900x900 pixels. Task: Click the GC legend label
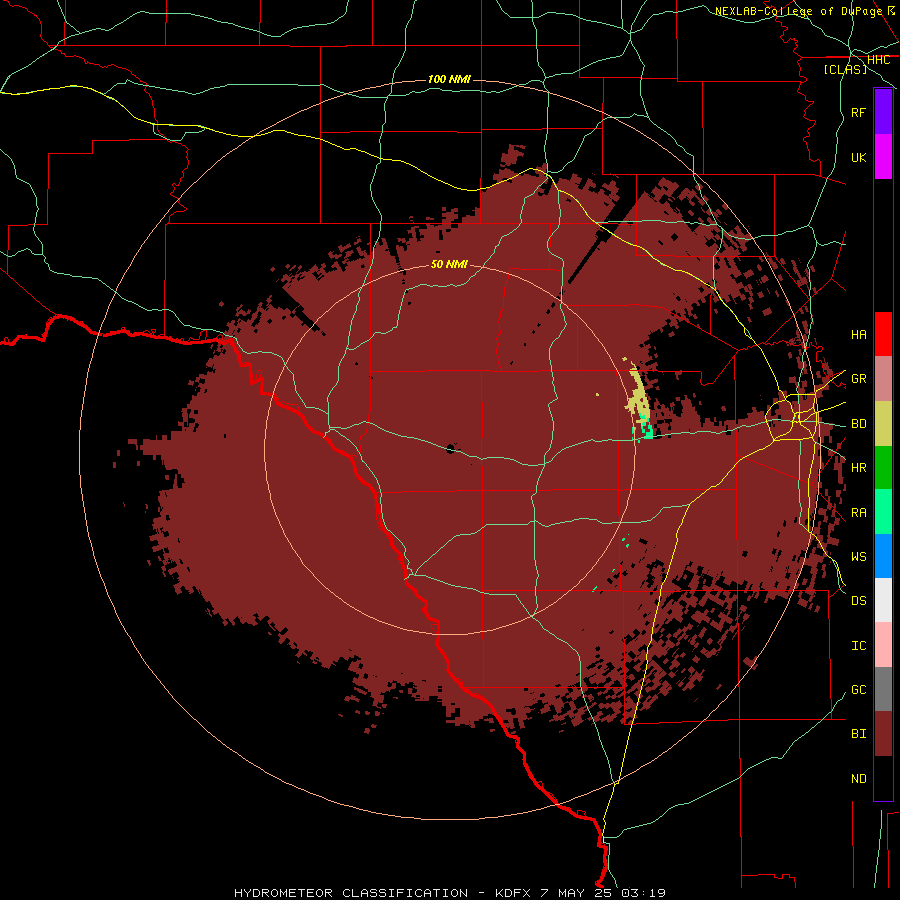[x=858, y=690]
